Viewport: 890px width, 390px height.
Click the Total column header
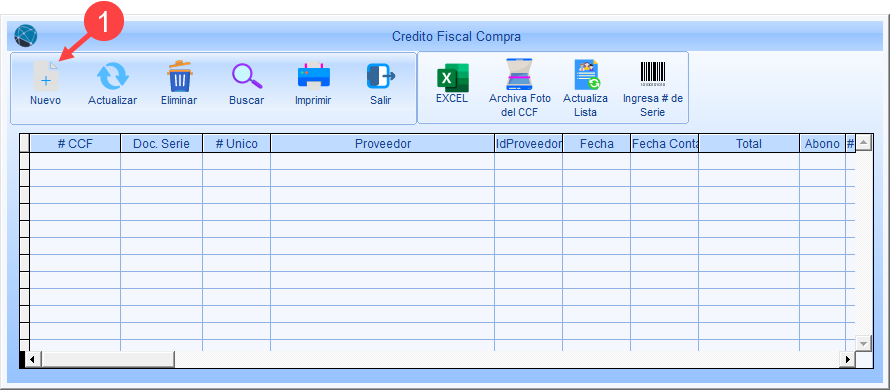pos(749,144)
